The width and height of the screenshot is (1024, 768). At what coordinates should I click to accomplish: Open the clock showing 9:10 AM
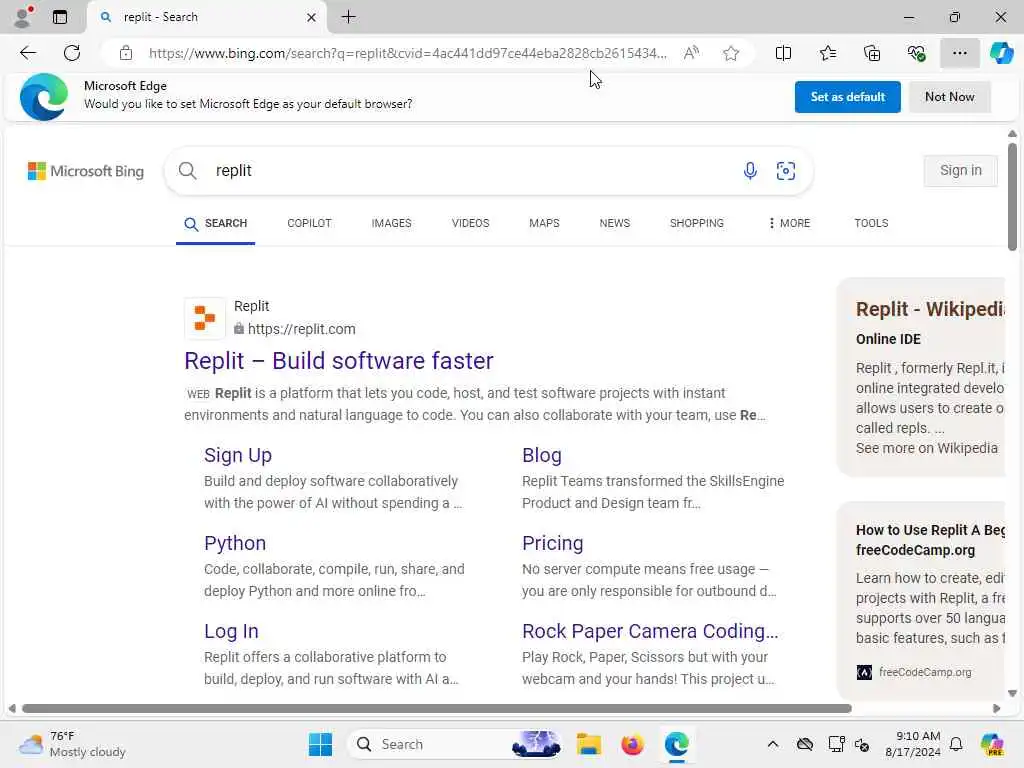912,744
